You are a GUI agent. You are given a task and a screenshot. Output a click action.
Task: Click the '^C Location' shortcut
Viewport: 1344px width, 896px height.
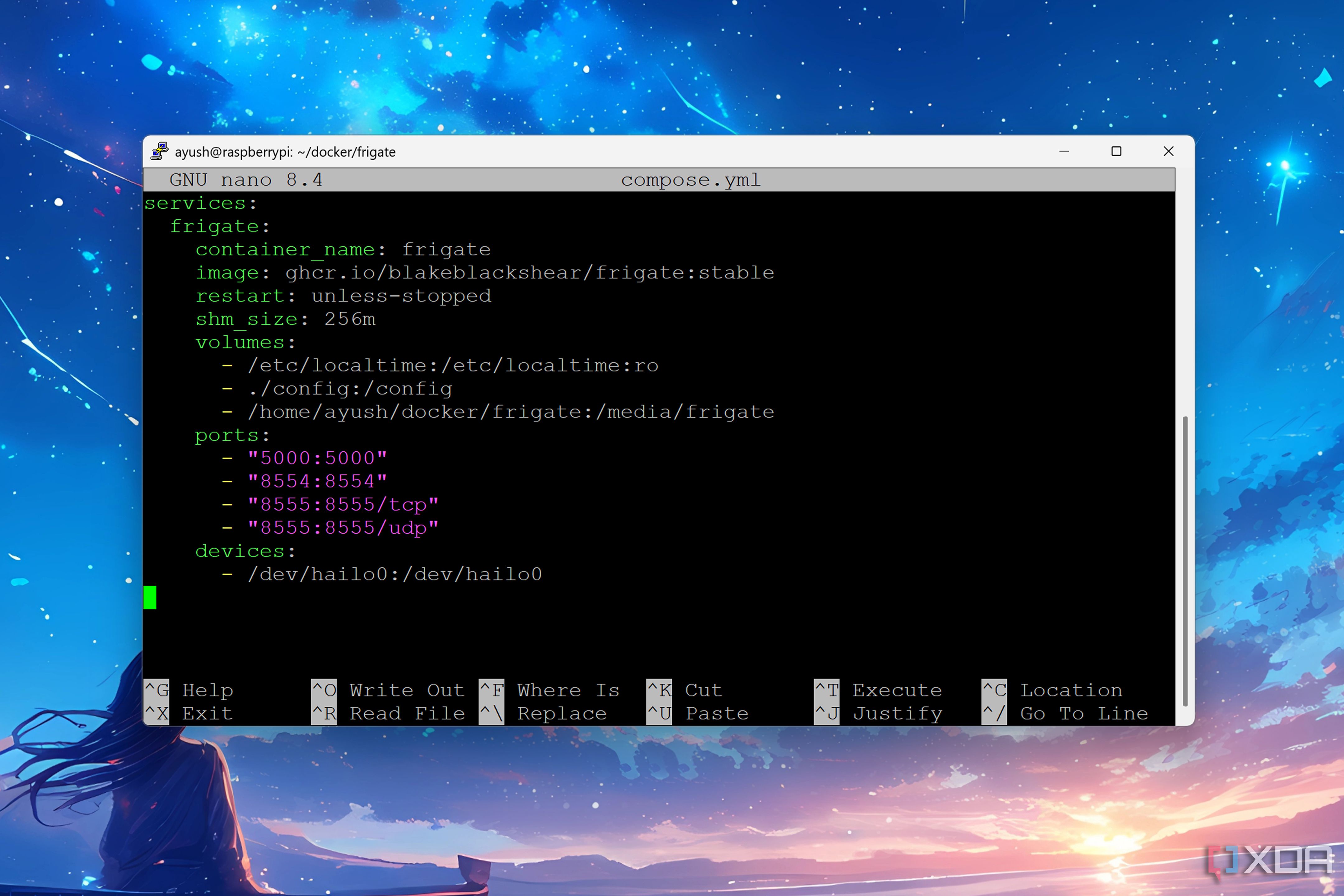point(1052,690)
